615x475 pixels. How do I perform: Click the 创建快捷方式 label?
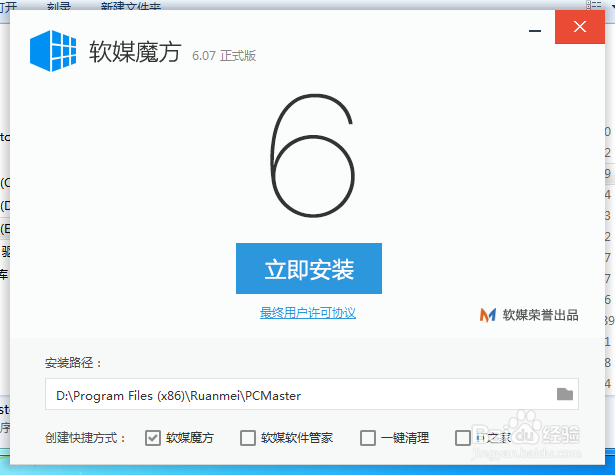(86, 438)
